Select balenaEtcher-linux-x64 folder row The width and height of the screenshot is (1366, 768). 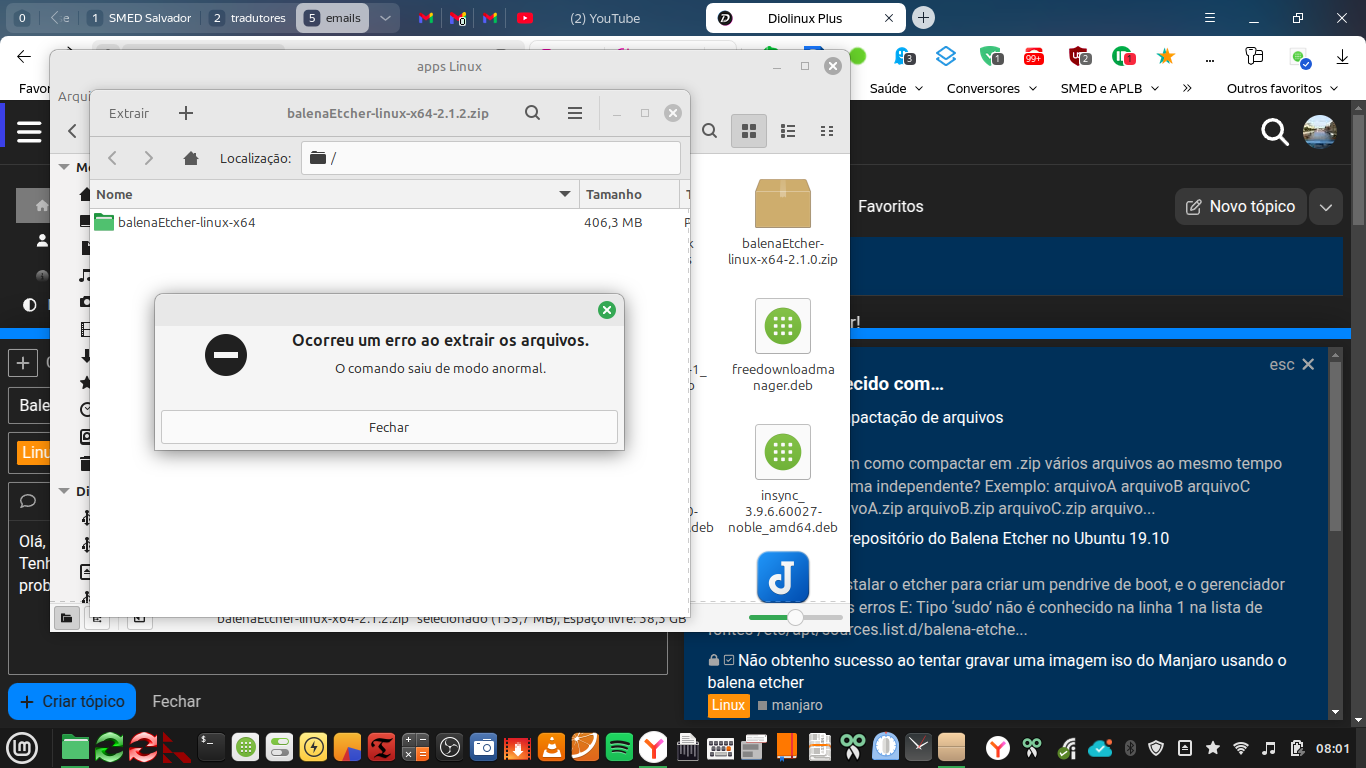[x=390, y=222]
